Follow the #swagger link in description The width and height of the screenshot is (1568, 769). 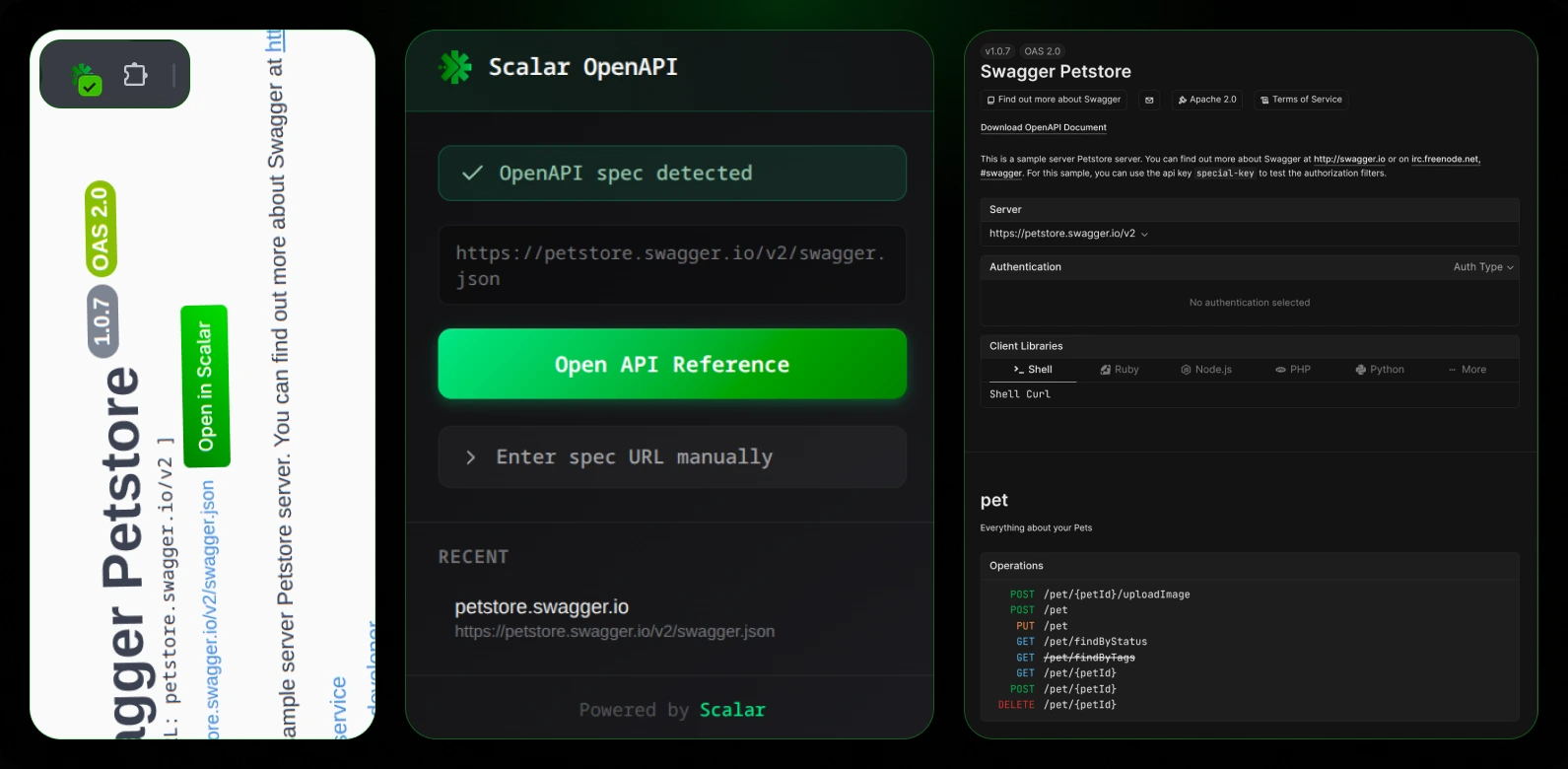point(1001,174)
